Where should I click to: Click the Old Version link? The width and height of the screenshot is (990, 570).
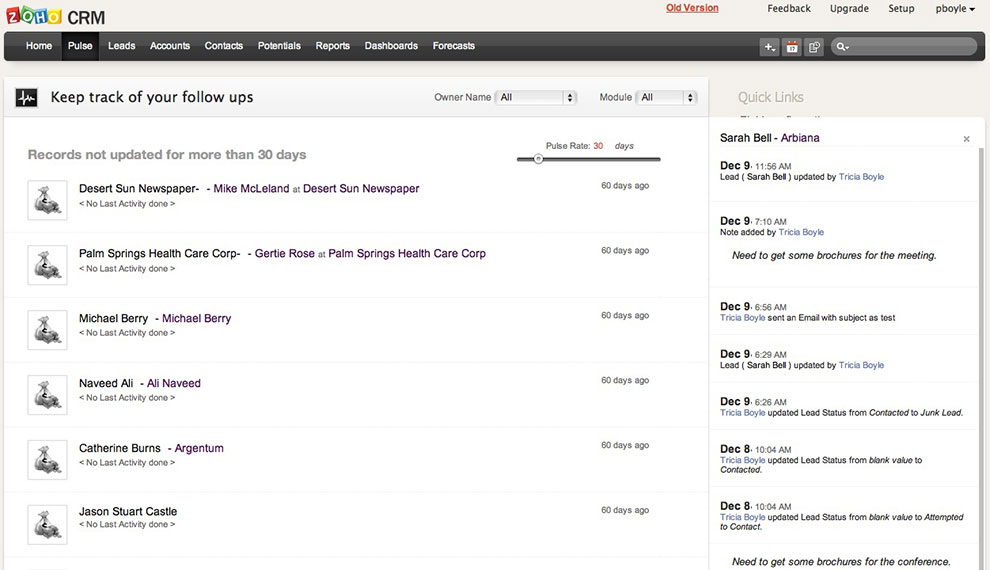(692, 8)
